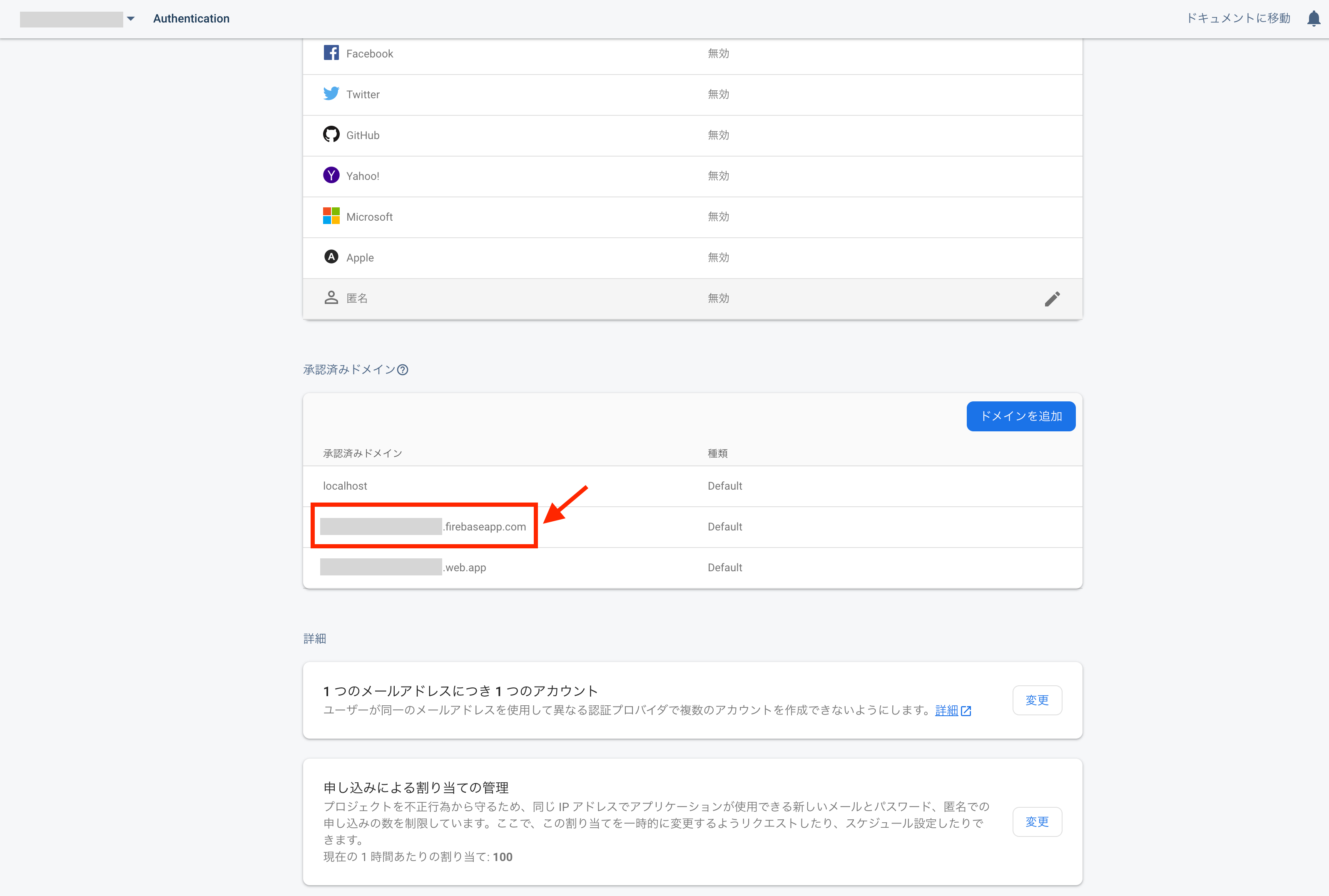Click the Authentication header title
Screen dimensions: 1329x896
coord(192,19)
